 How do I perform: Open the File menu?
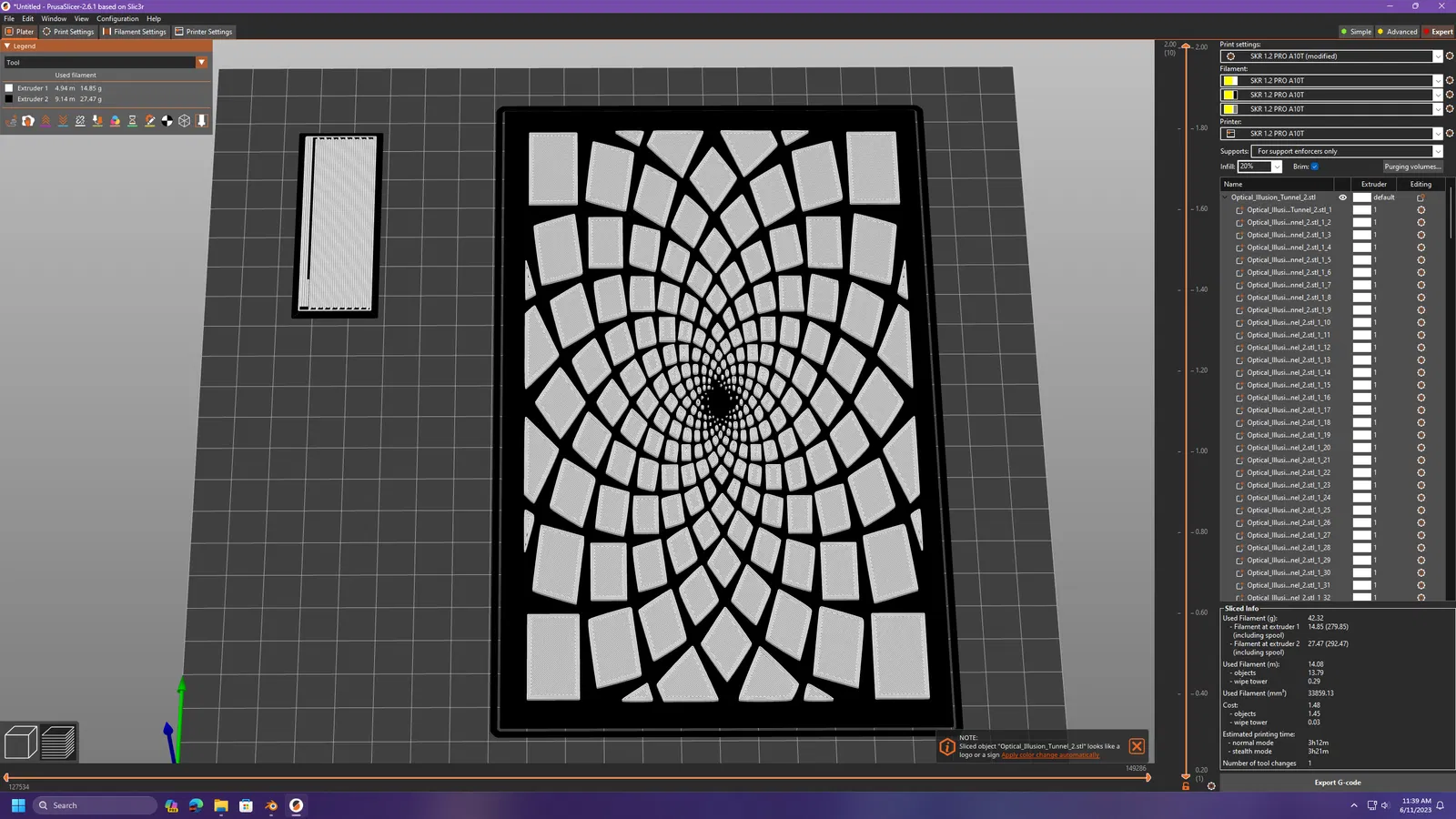[x=9, y=18]
